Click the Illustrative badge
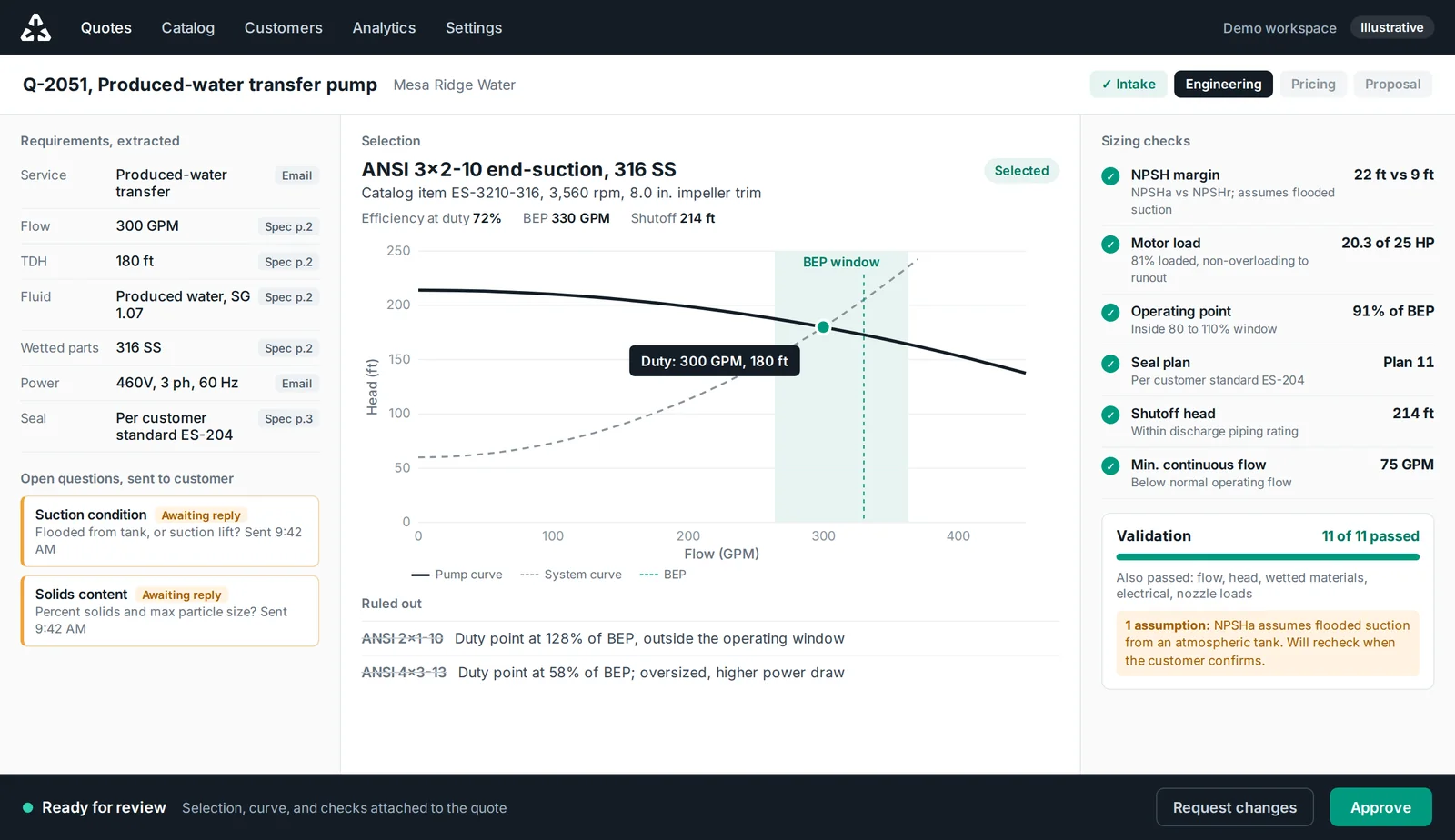 [1391, 27]
